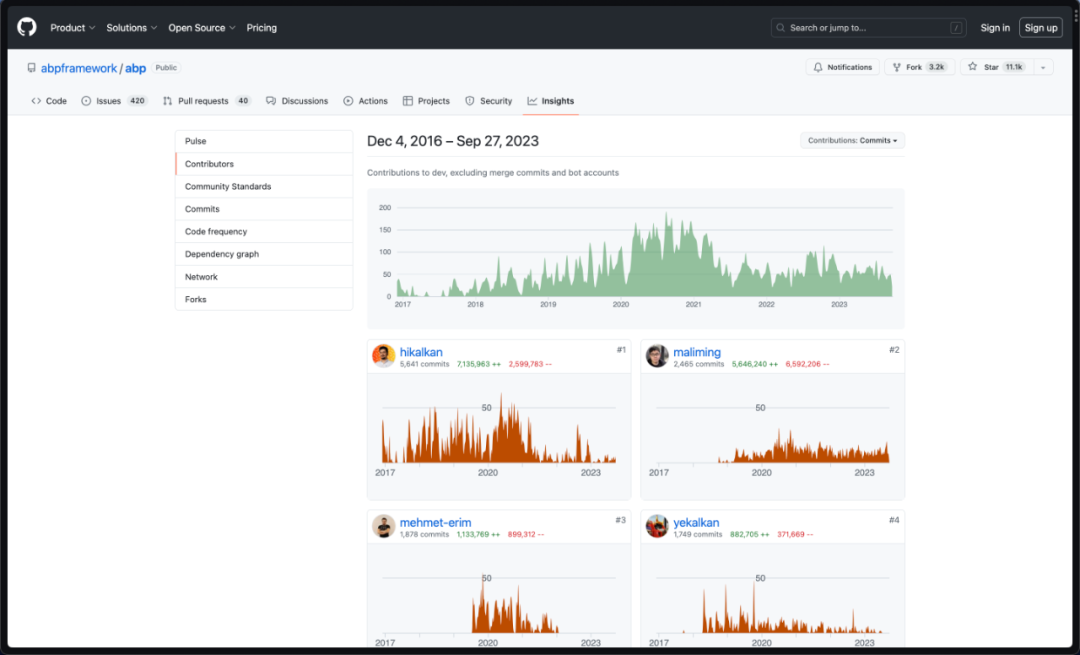Select Pulse in the Insights sidebar
The height and width of the screenshot is (655, 1080).
[x=264, y=141]
